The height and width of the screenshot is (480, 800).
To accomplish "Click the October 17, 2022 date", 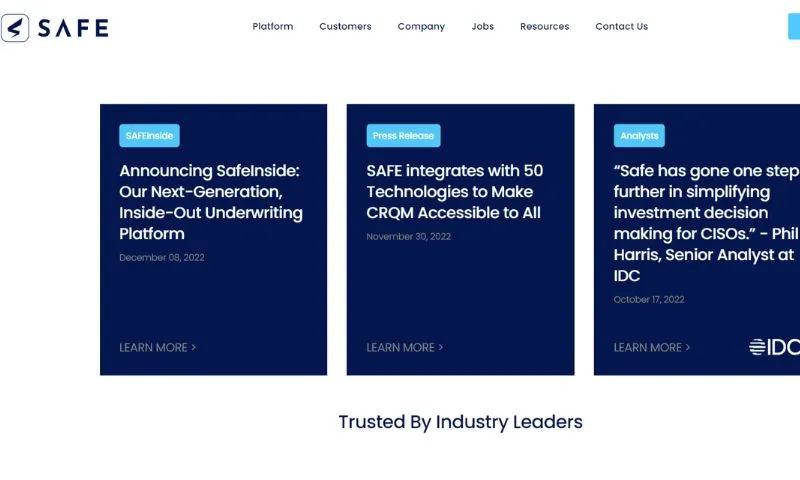I will click(x=649, y=299).
